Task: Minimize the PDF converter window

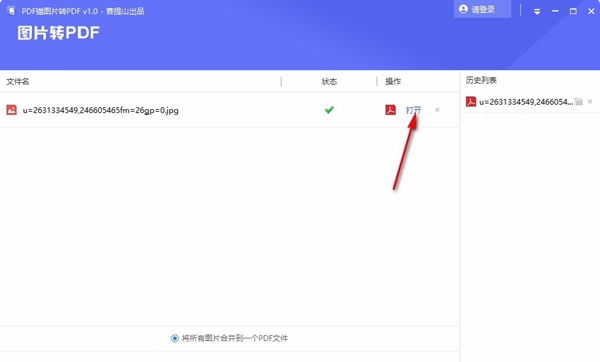Action: (555, 11)
